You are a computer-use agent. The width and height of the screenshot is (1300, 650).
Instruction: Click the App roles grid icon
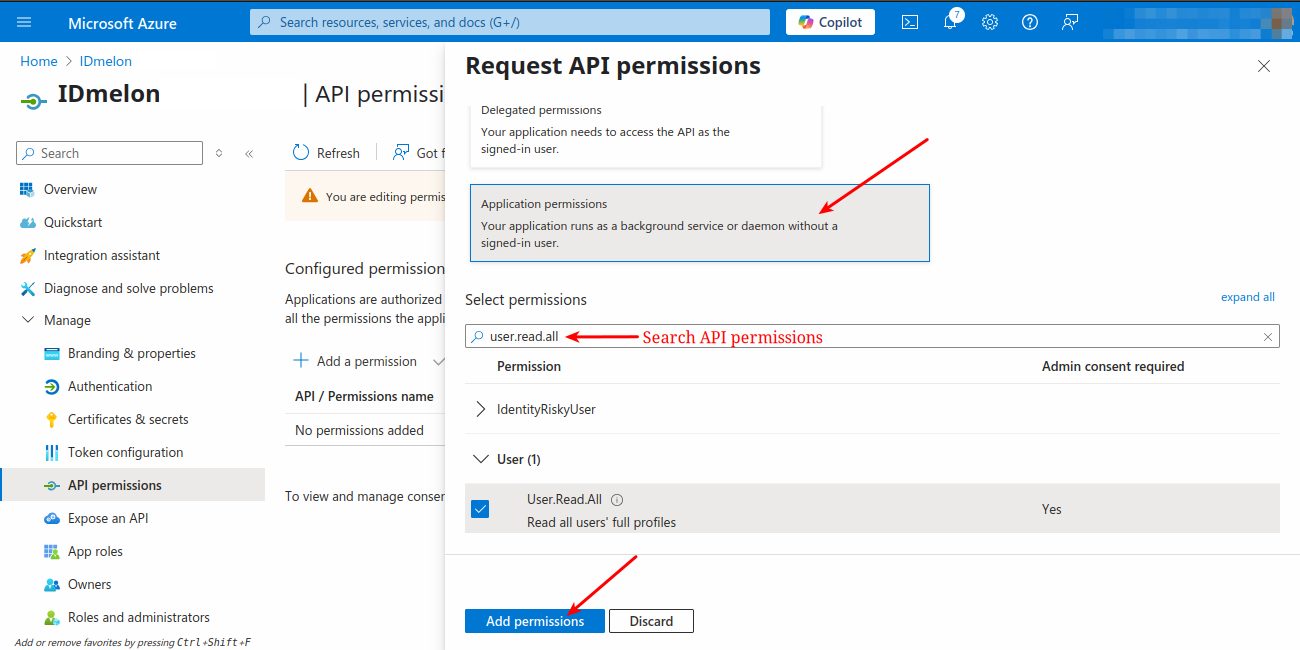pyautogui.click(x=51, y=551)
